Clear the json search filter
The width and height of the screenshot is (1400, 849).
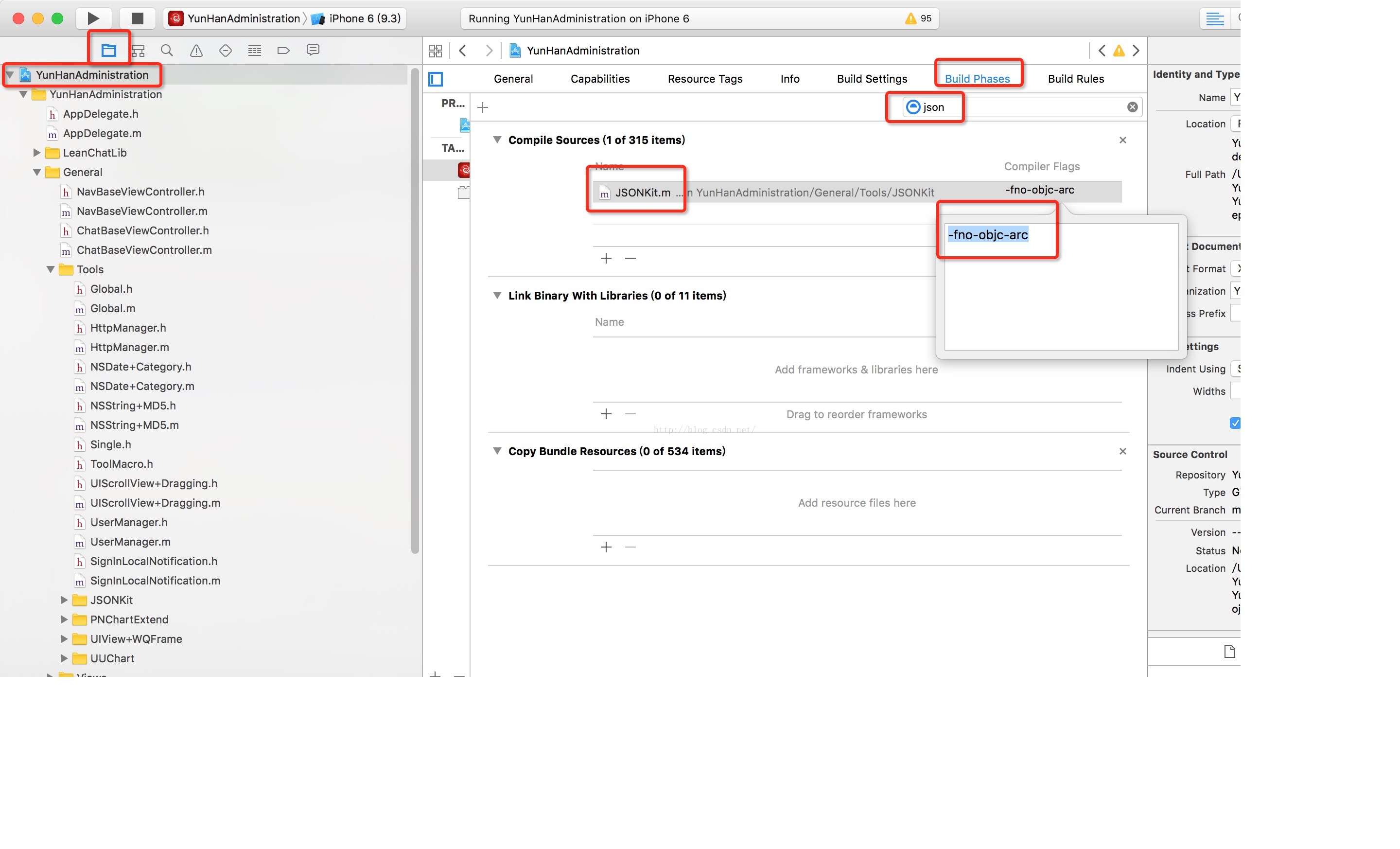1132,107
